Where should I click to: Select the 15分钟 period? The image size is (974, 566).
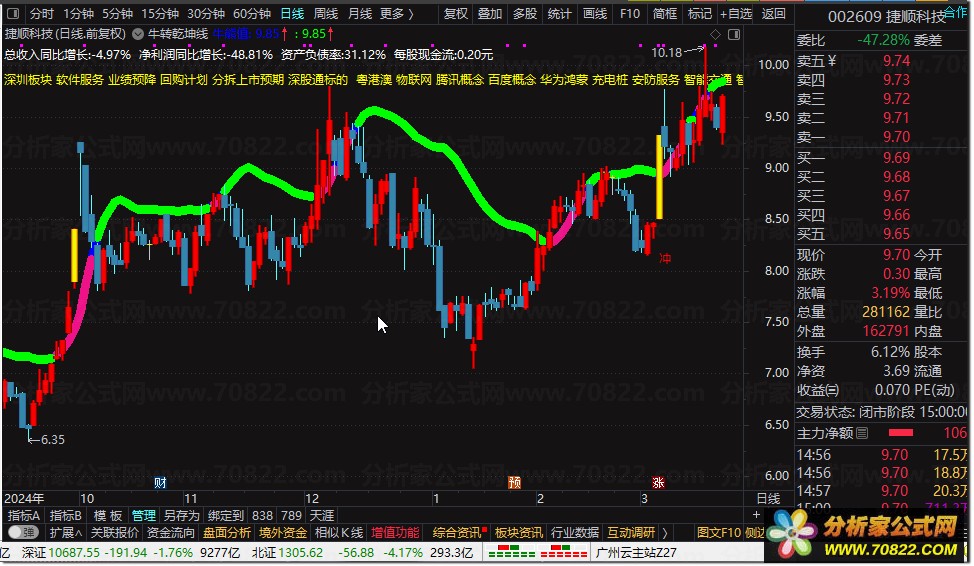tap(160, 13)
